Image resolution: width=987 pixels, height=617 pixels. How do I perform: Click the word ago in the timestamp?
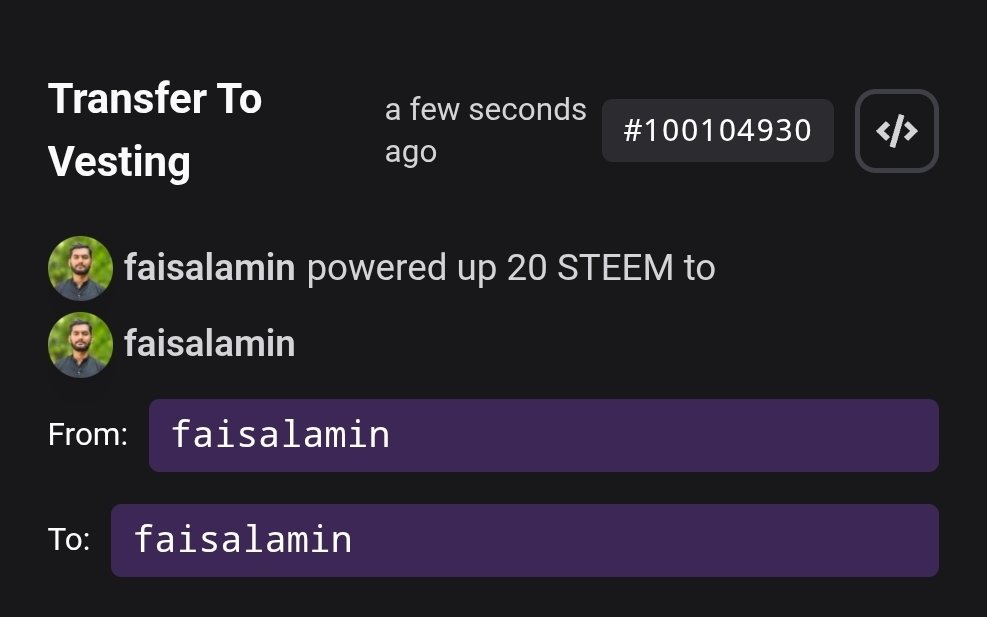click(x=411, y=153)
